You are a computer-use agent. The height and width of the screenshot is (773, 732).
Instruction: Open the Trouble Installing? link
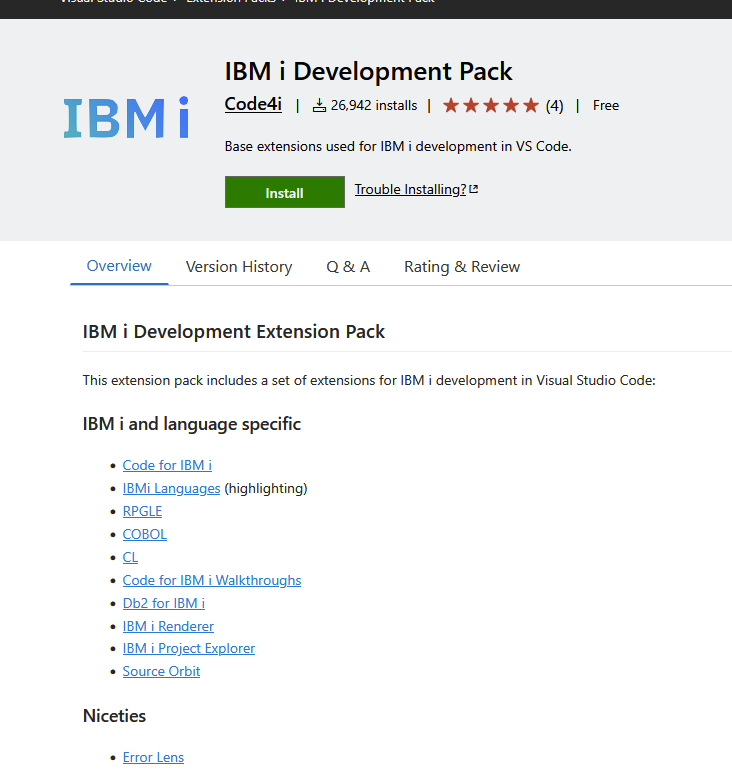tap(410, 189)
